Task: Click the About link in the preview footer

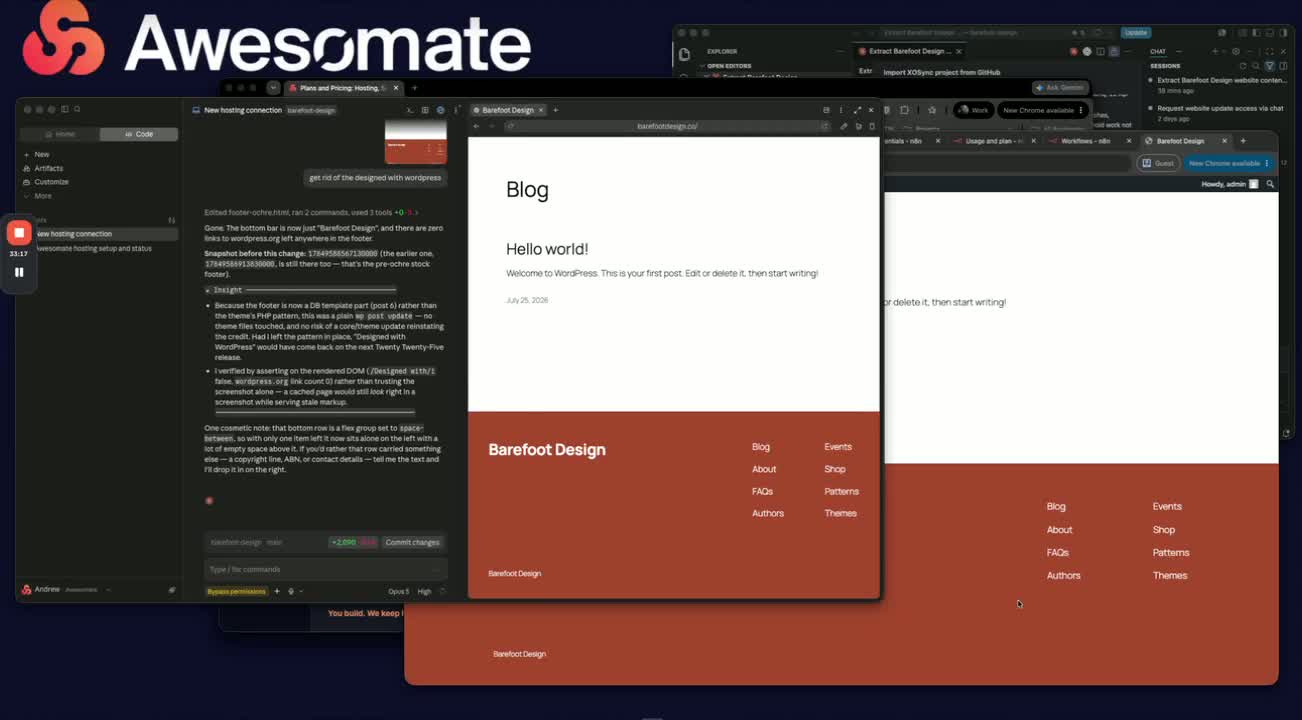Action: click(x=764, y=469)
